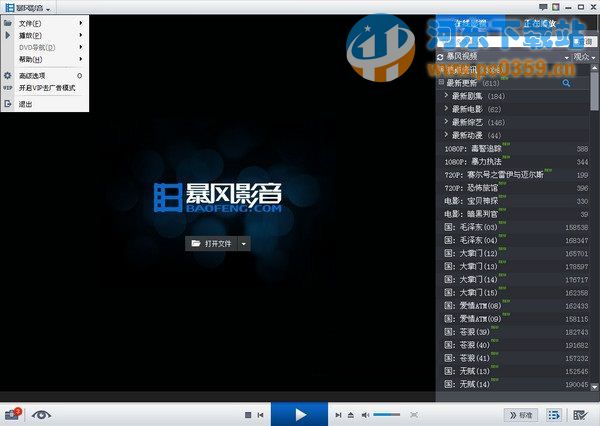Image resolution: width=600 pixels, height=426 pixels.
Task: Open the 帮助(H) submenu
Action: point(45,59)
